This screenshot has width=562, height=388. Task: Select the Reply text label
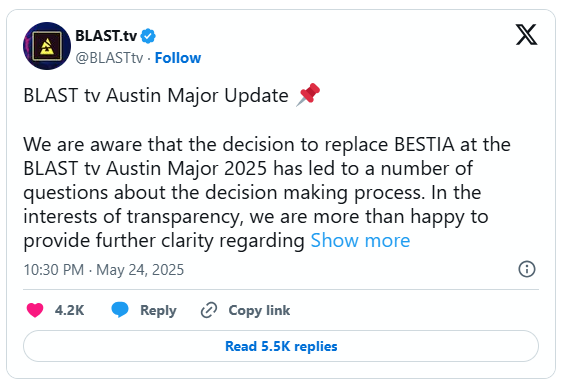point(158,310)
